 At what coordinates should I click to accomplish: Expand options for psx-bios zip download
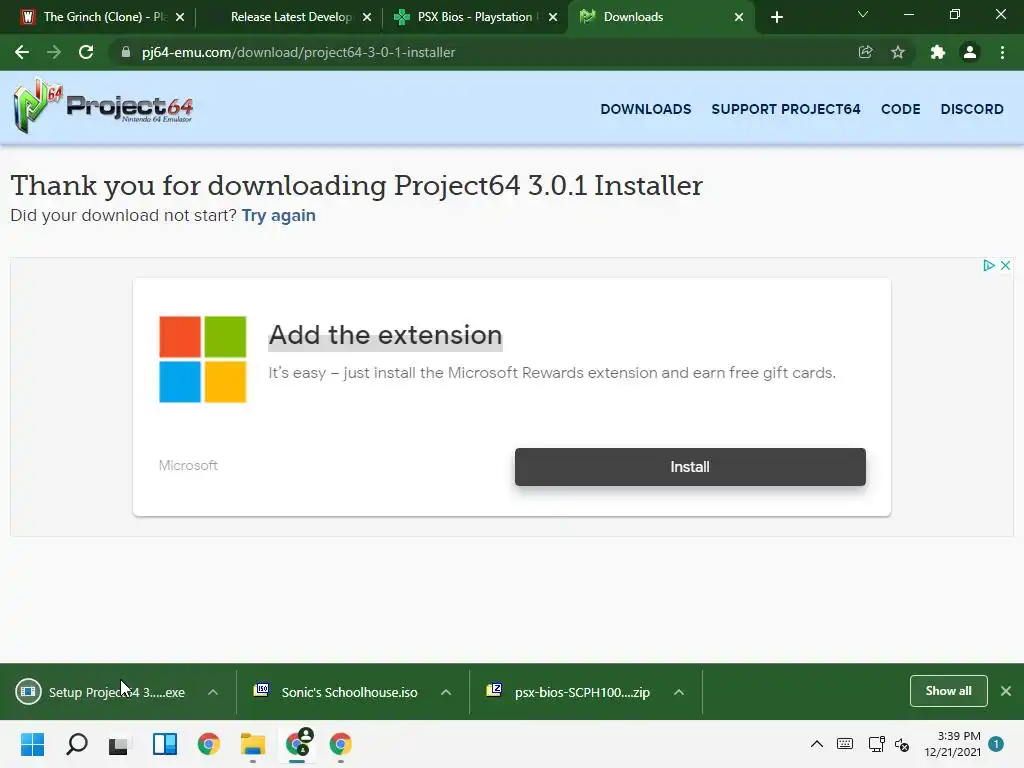(679, 692)
